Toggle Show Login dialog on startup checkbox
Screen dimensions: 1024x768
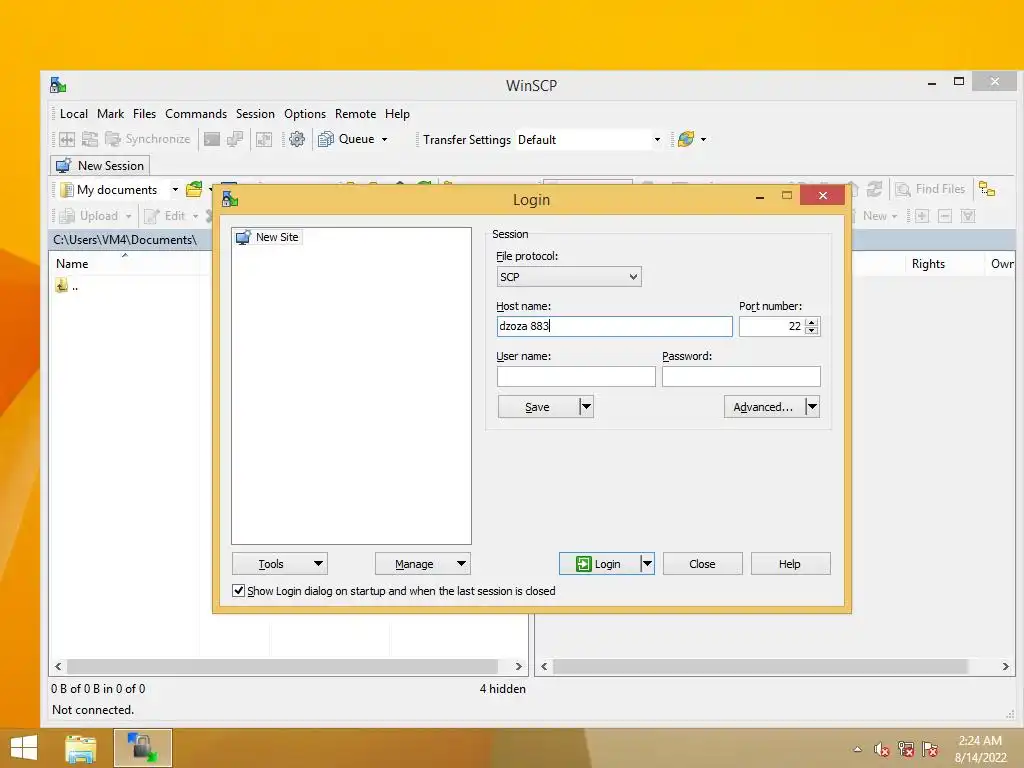coord(239,590)
